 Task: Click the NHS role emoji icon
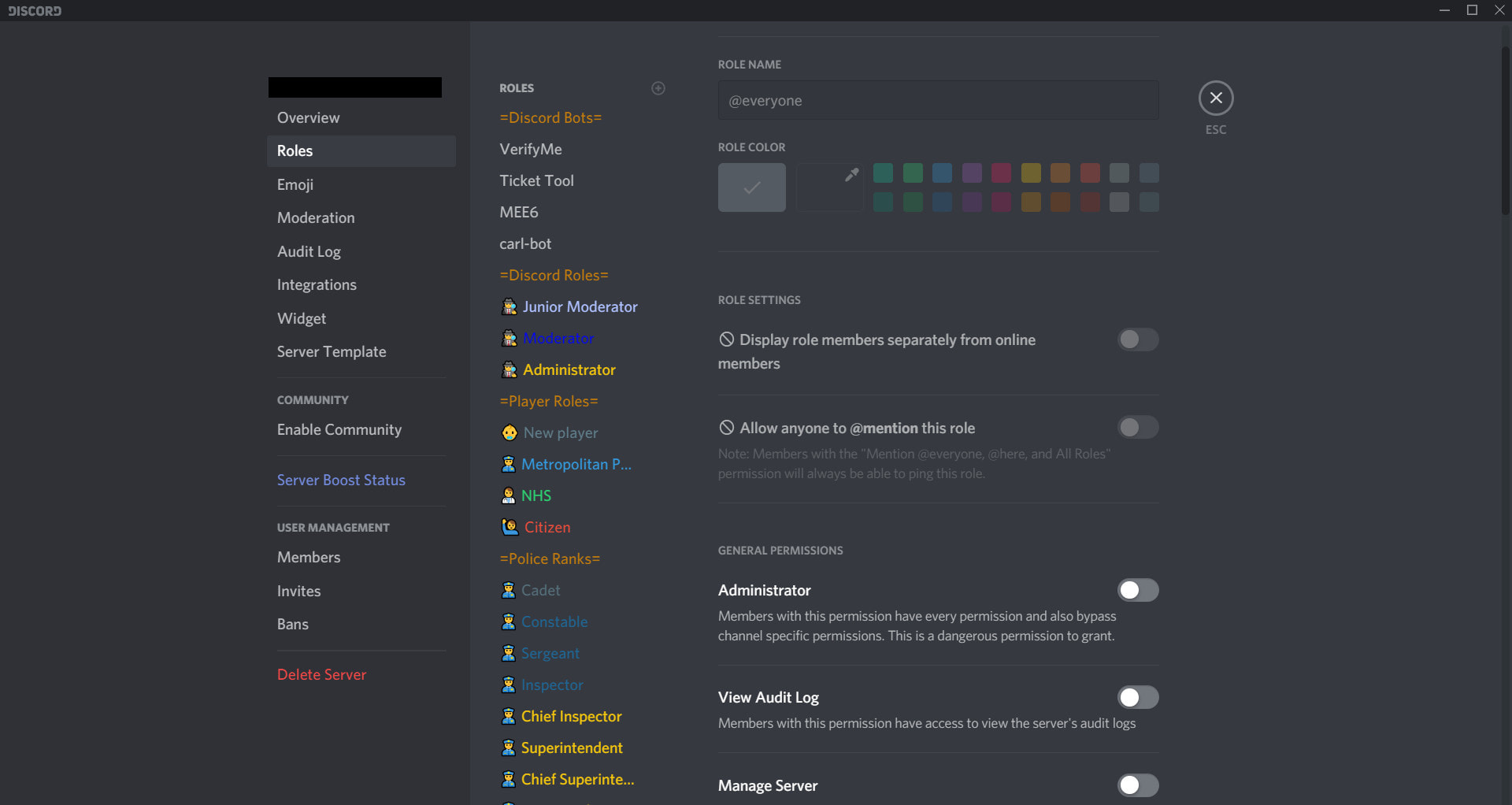point(509,496)
